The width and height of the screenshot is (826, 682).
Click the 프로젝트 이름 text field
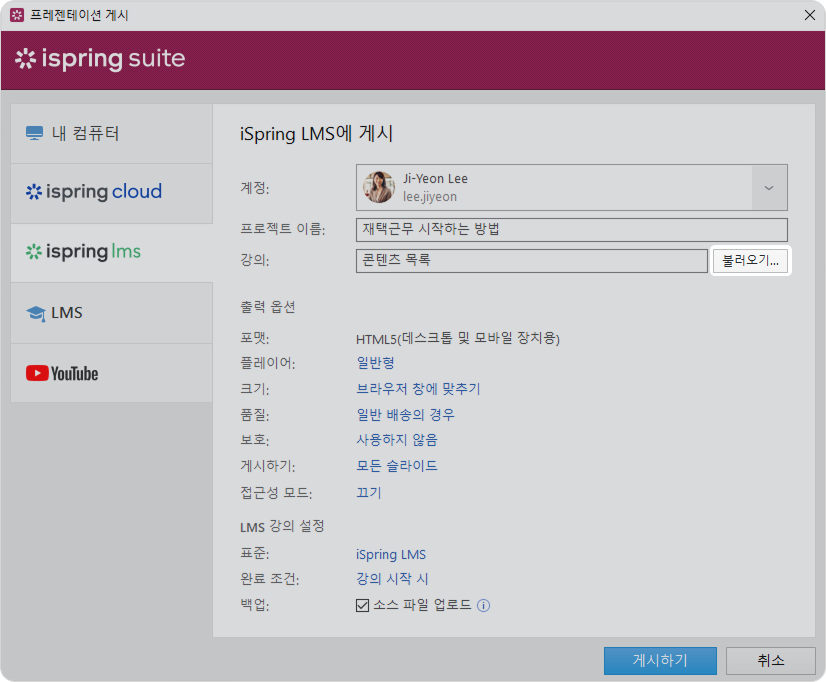click(571, 230)
